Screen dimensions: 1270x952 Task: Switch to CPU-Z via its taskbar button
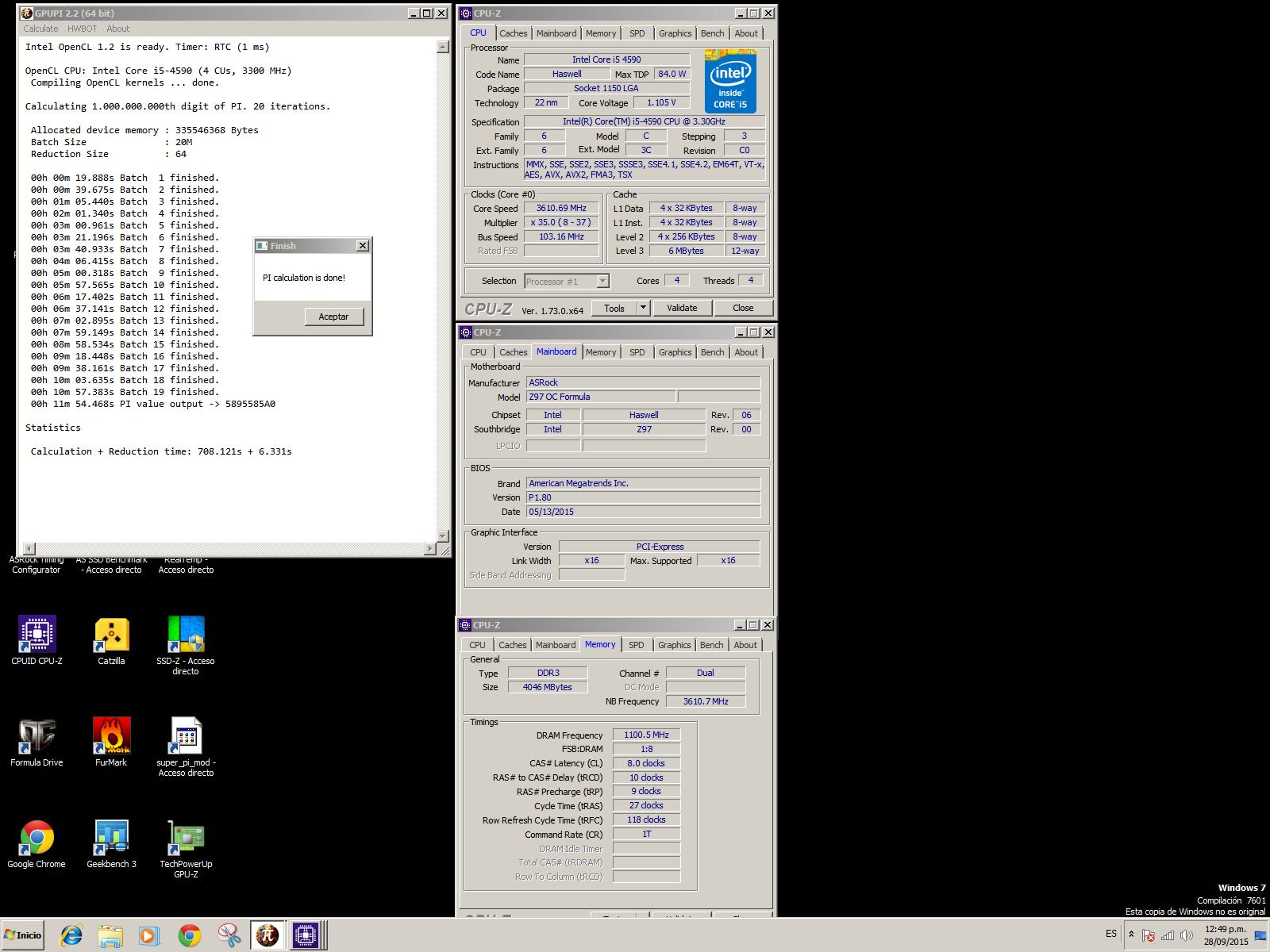tap(306, 935)
